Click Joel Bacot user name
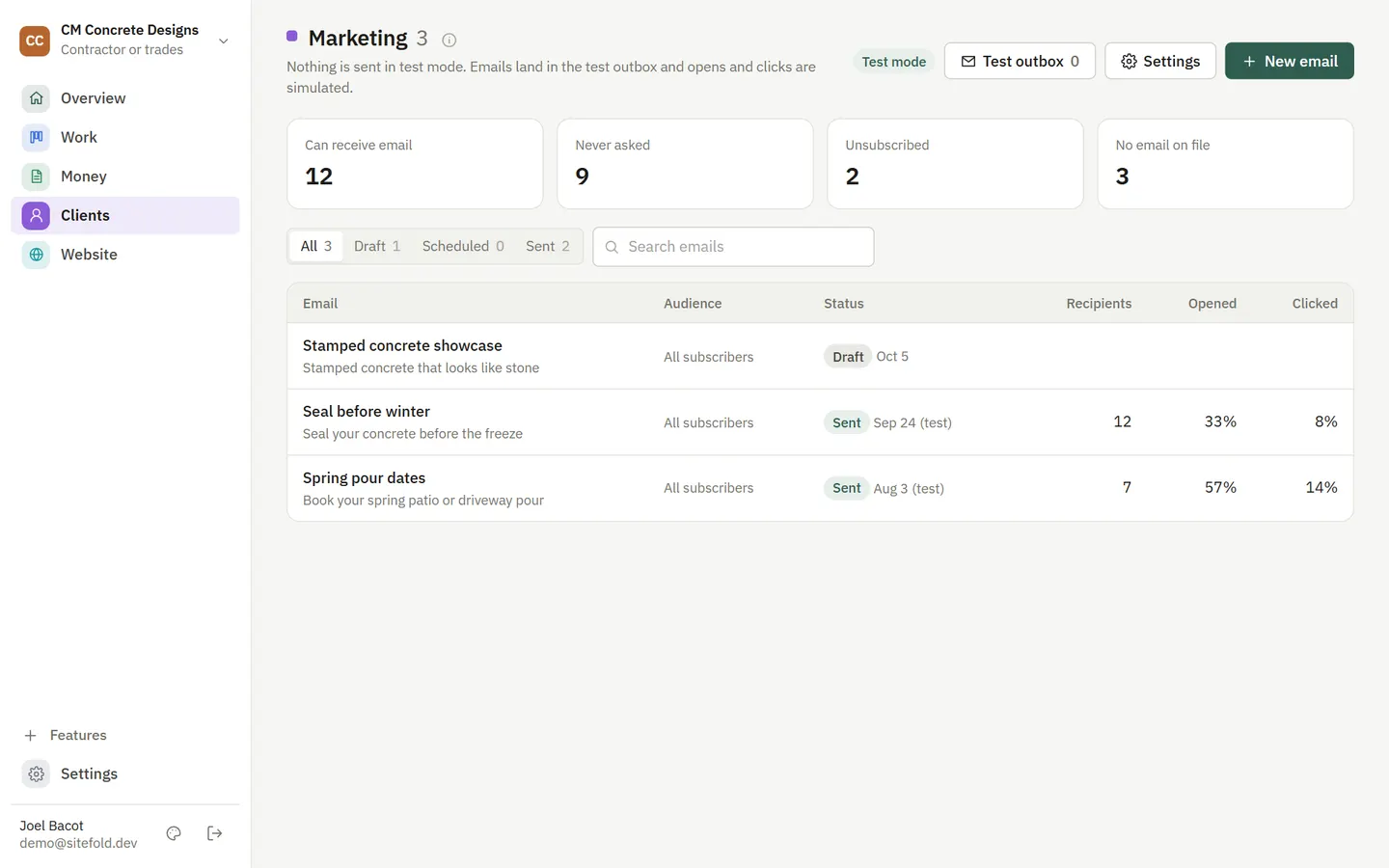1389x868 pixels. pyautogui.click(x=51, y=826)
